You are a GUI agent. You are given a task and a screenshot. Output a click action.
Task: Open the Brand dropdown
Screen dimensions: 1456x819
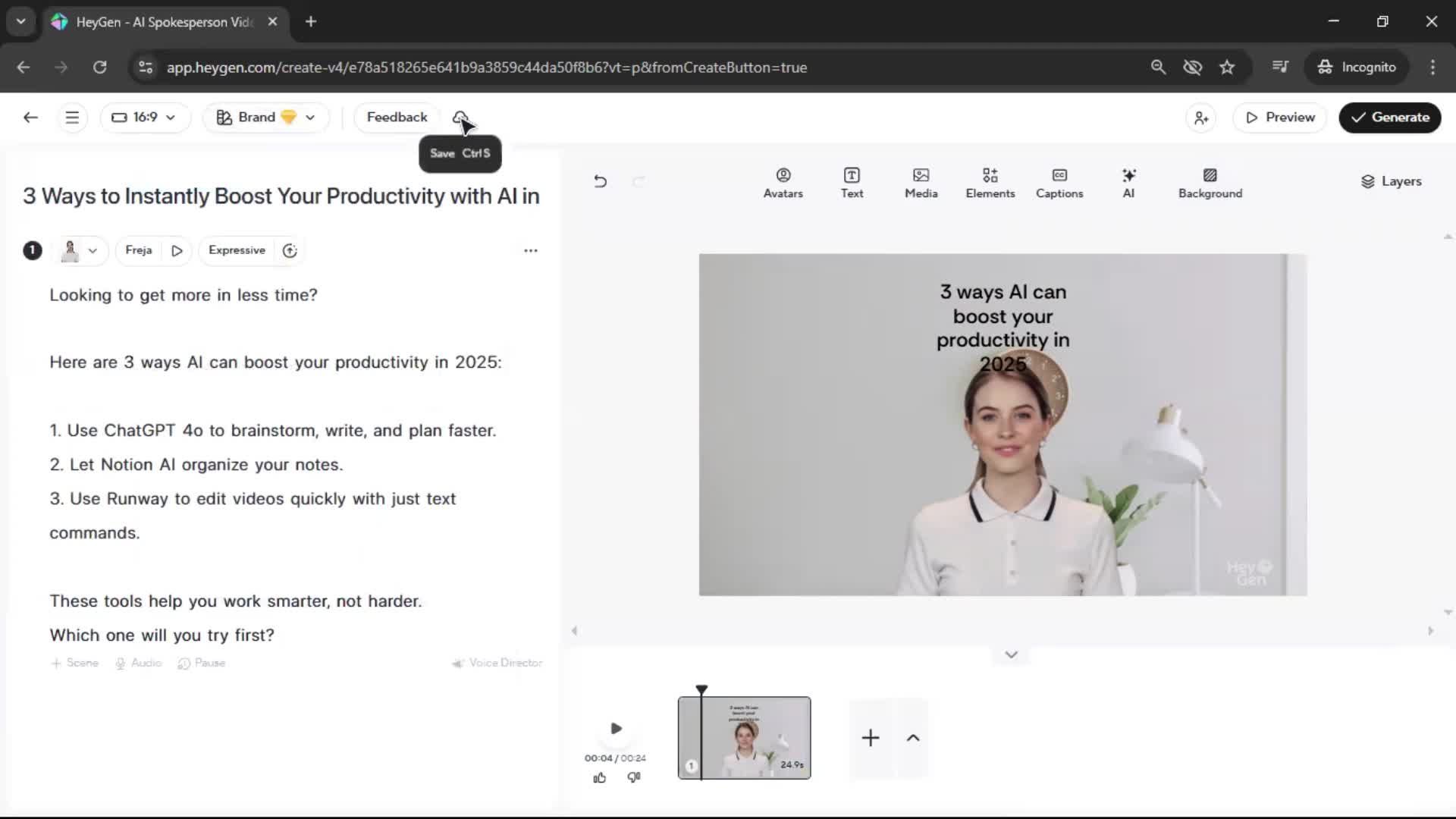pos(265,118)
